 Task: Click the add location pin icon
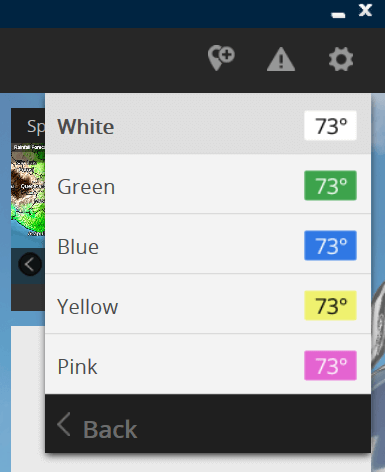[x=221, y=58]
